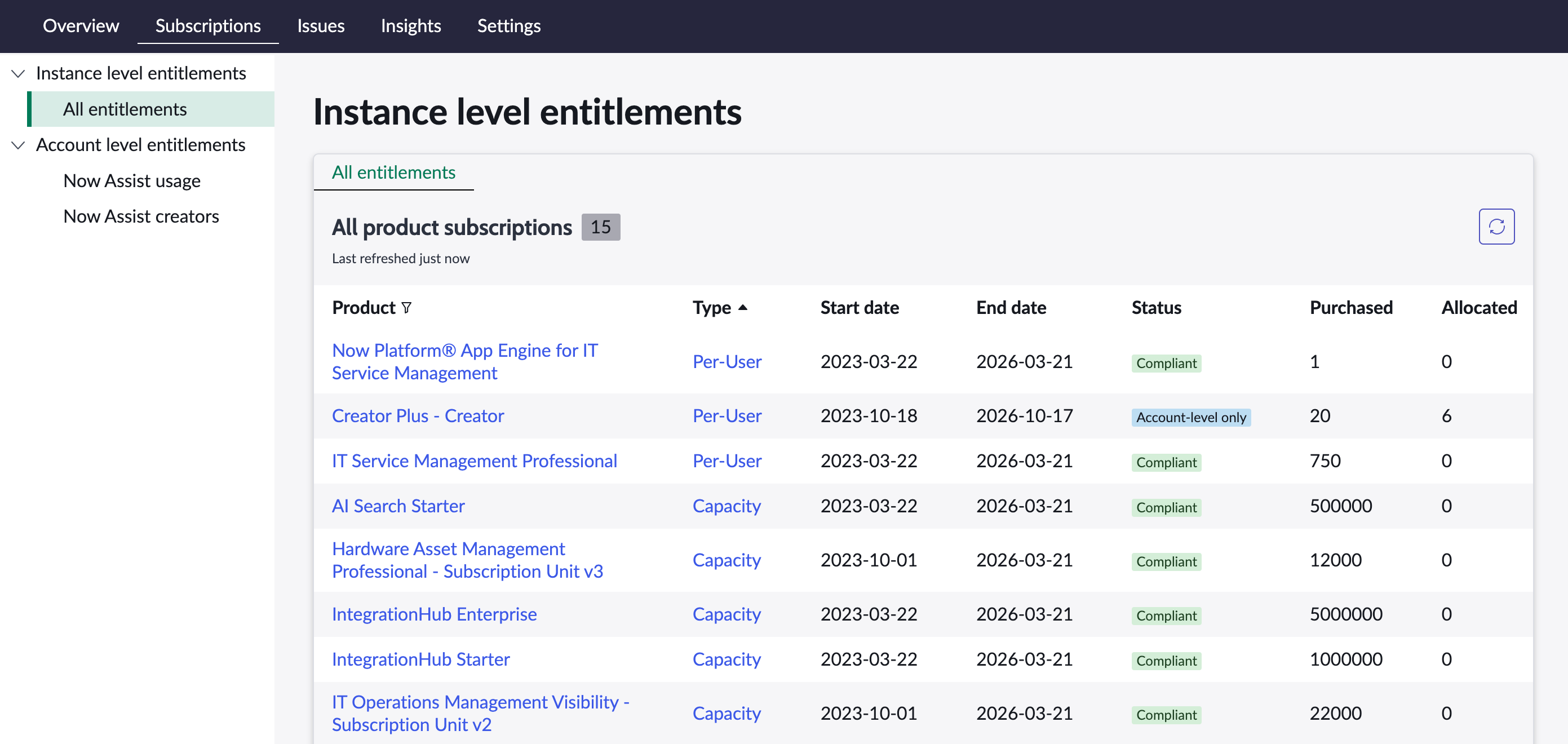Click purchased value 750
This screenshot has width=1568, height=744.
pos(1325,461)
